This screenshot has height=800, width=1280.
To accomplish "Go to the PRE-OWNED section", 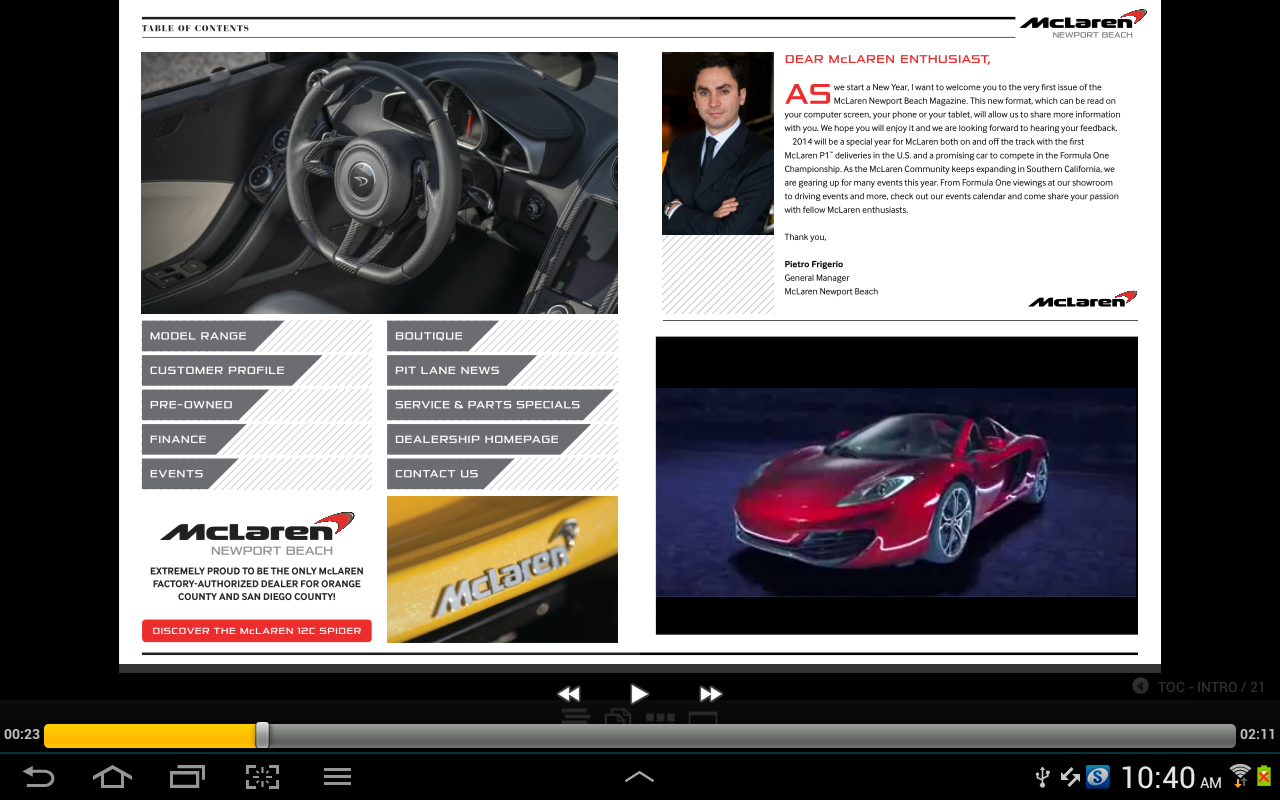I will (207, 405).
